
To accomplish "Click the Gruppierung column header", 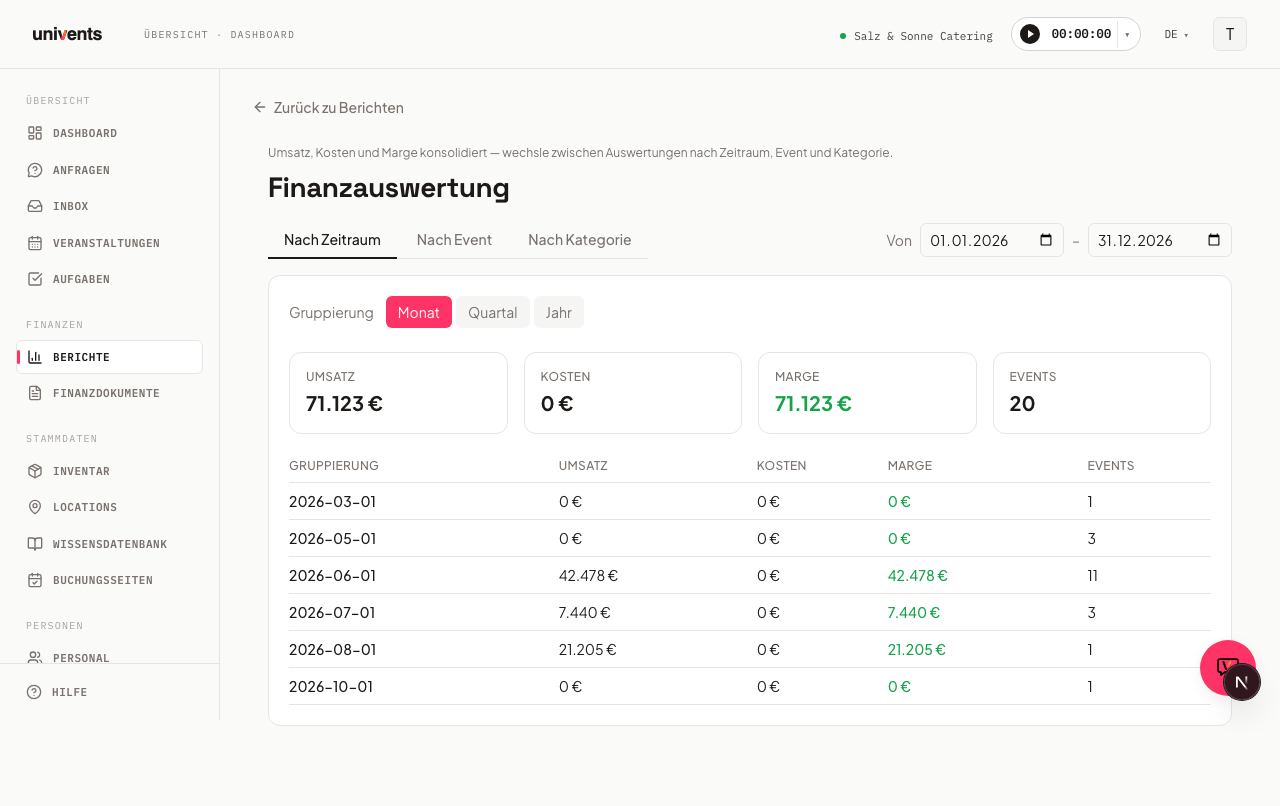I will (x=334, y=465).
